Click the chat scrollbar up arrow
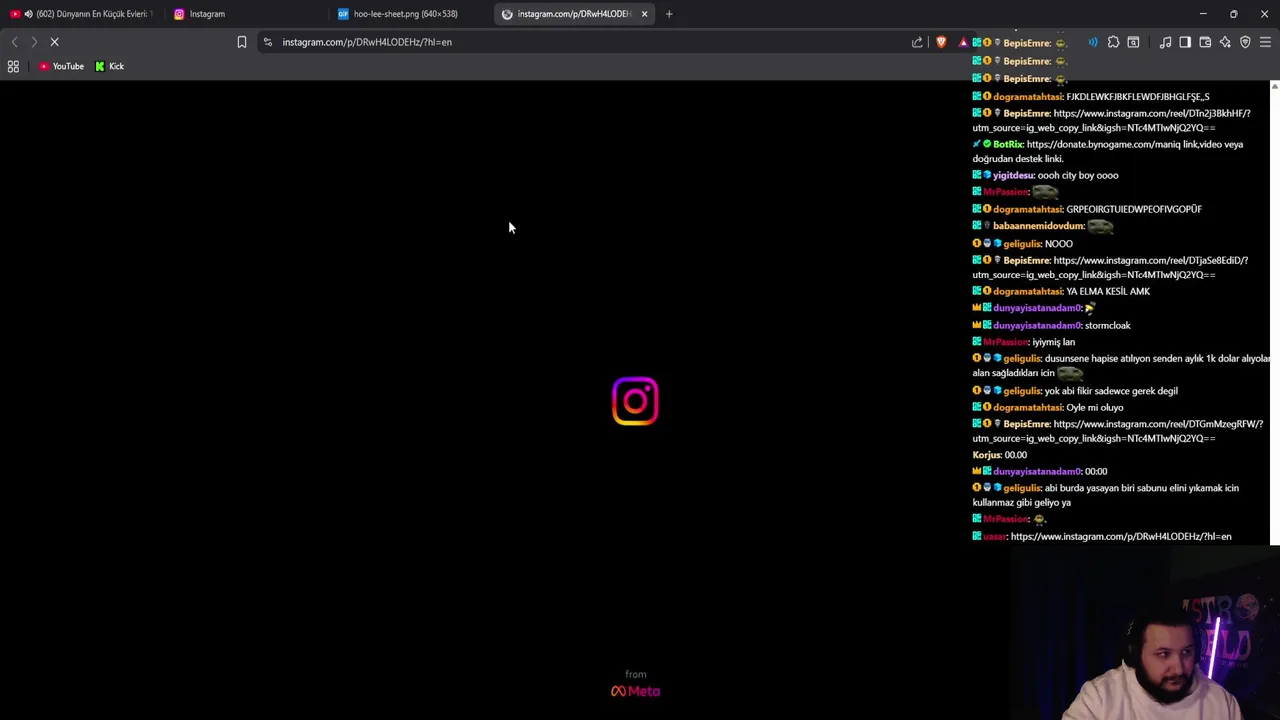1280x720 pixels. (x=1274, y=87)
